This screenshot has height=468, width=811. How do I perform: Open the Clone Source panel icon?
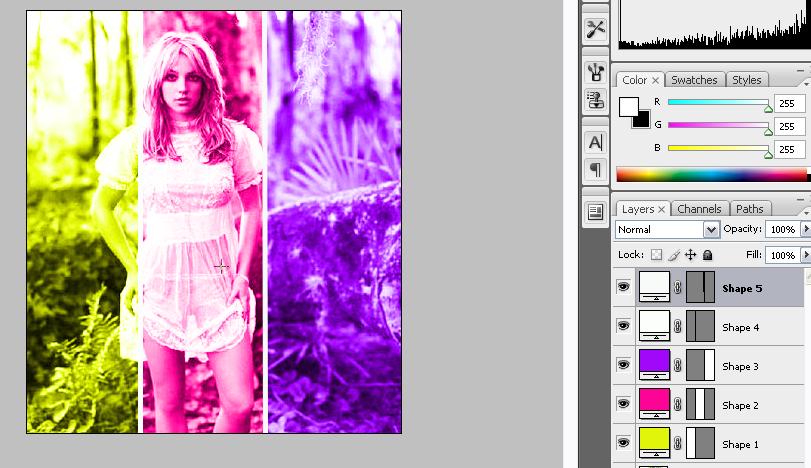point(596,99)
